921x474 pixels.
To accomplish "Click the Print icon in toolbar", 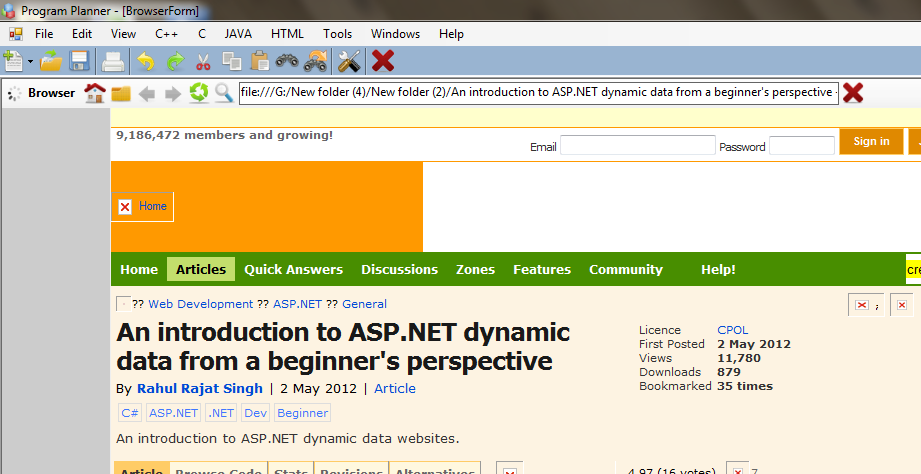I will (x=113, y=62).
